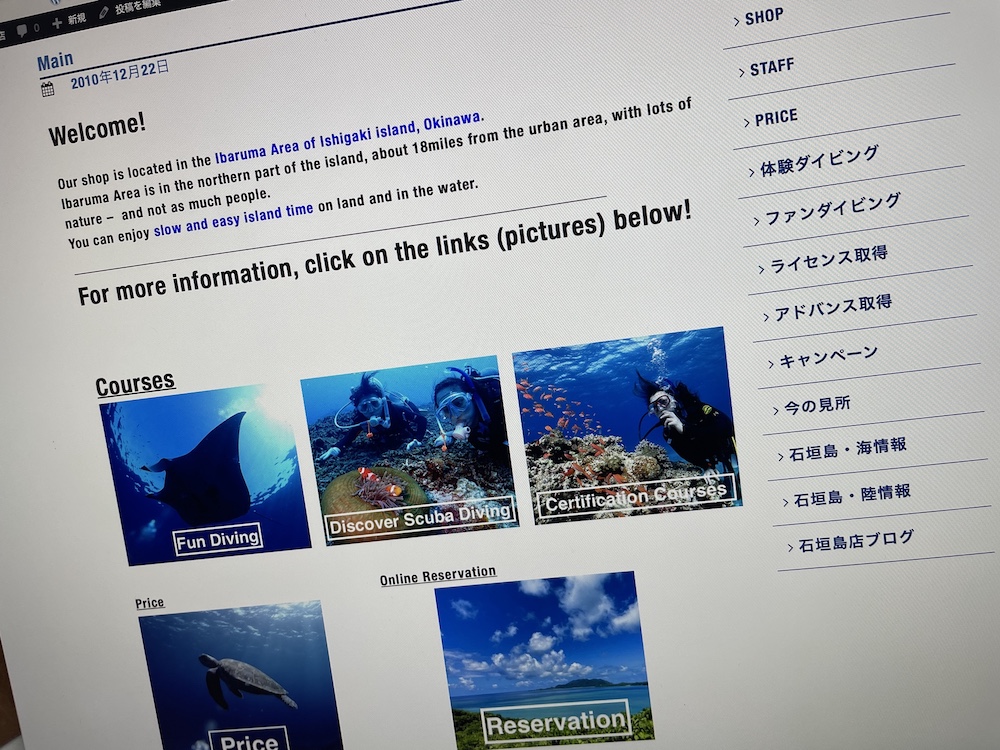Open the Reservation island picture

point(544,661)
